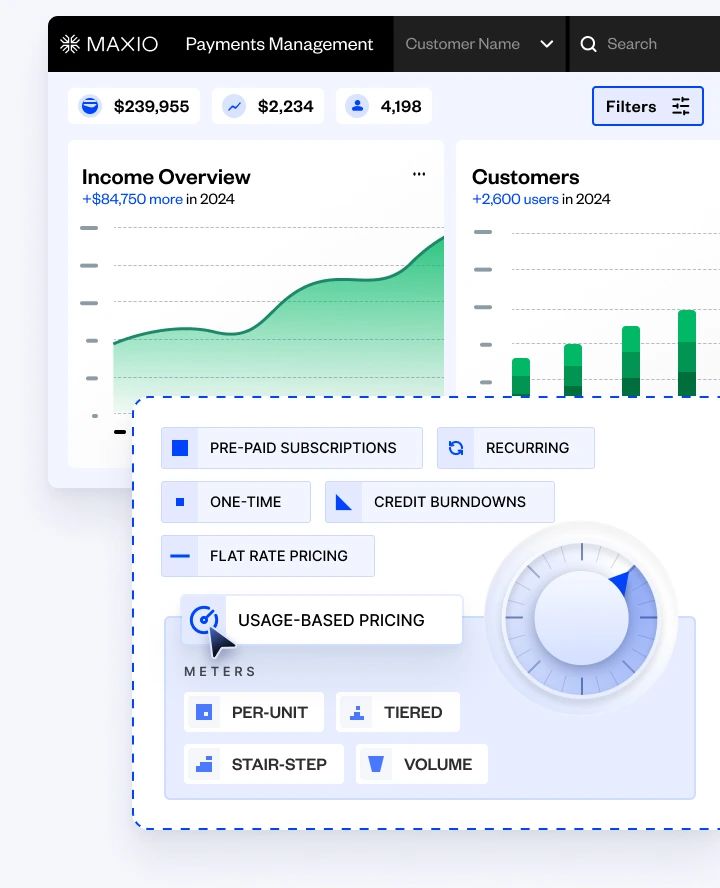Screen dimensions: 720x888
Task: Select the Payments Management header tab
Action: 279,44
